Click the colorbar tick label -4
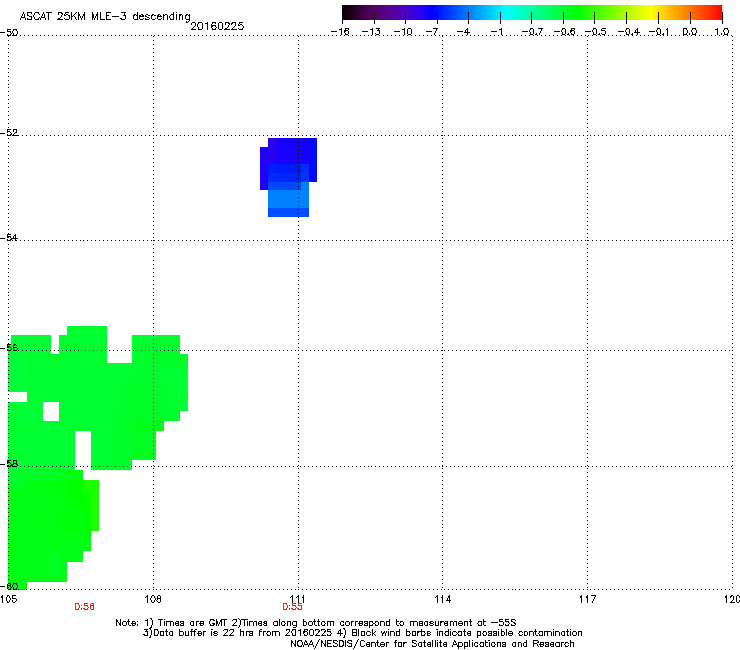Screen dimensions: 740x650 463,32
